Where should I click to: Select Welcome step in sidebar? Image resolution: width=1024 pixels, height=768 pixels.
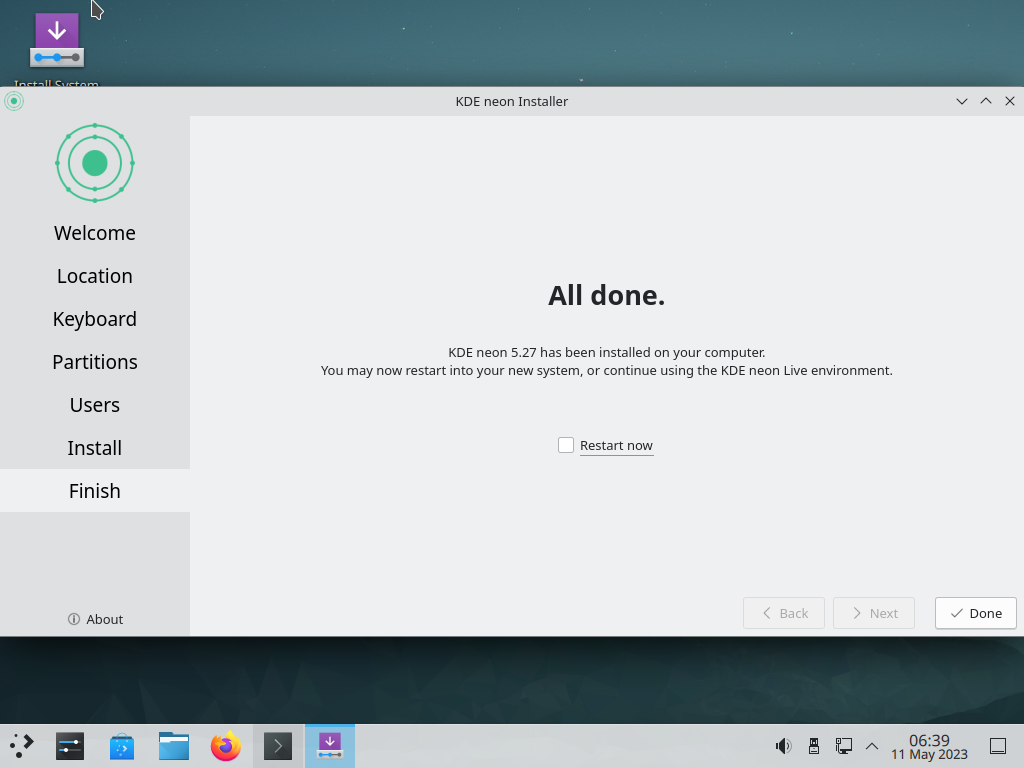[x=95, y=232]
